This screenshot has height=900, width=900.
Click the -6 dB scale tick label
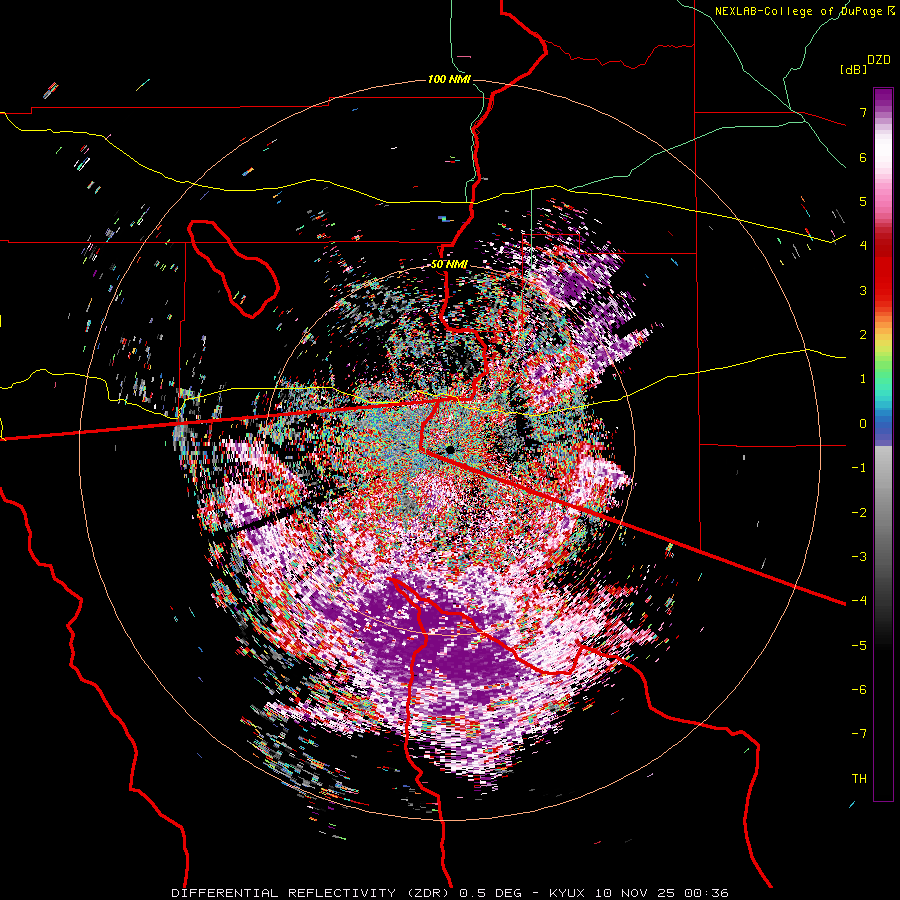(x=859, y=690)
